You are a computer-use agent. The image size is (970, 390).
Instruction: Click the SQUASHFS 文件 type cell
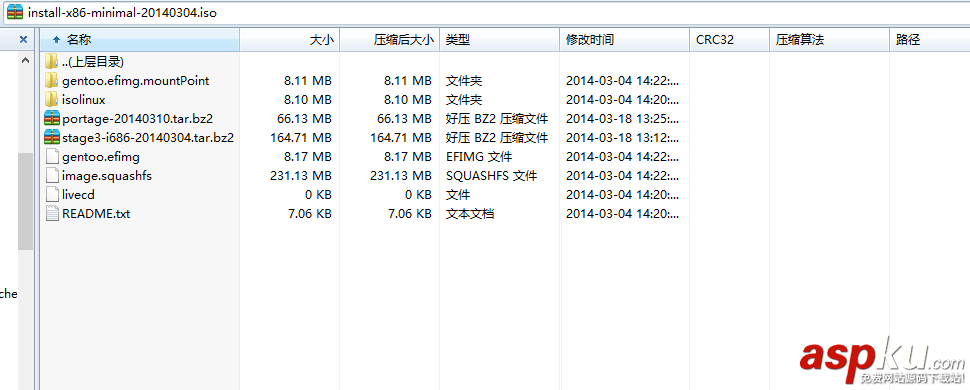coord(492,176)
